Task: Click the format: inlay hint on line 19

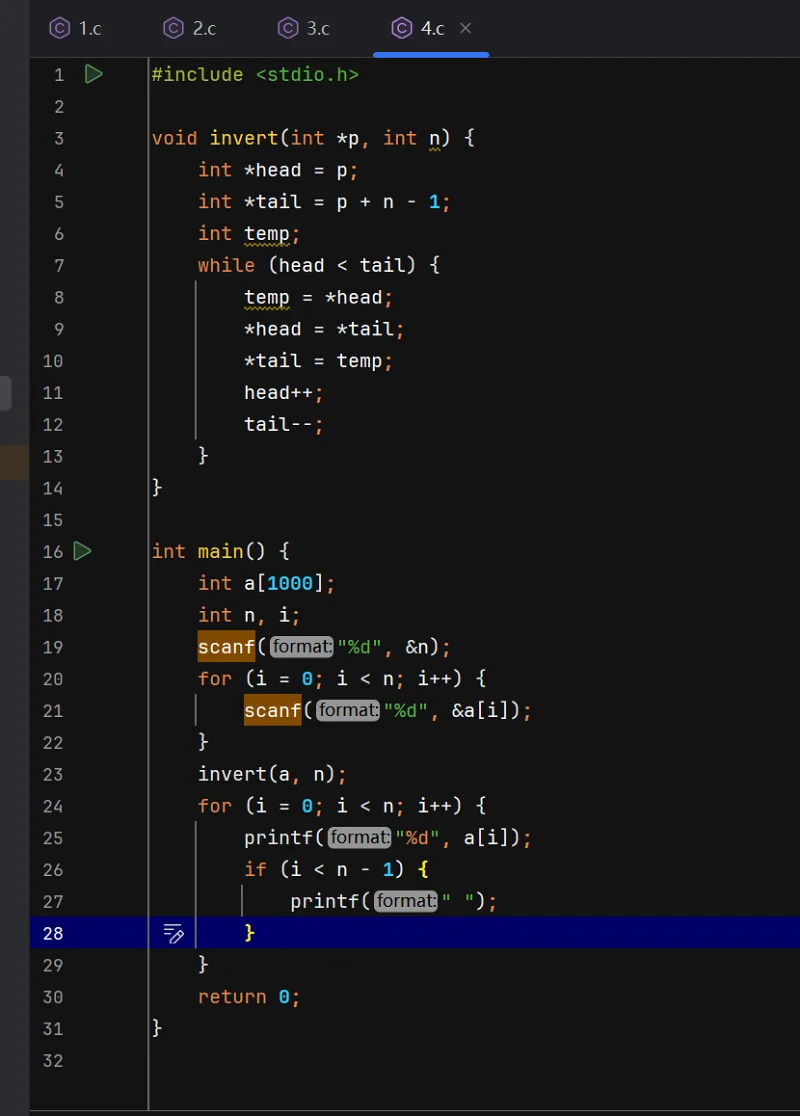Action: tap(302, 647)
